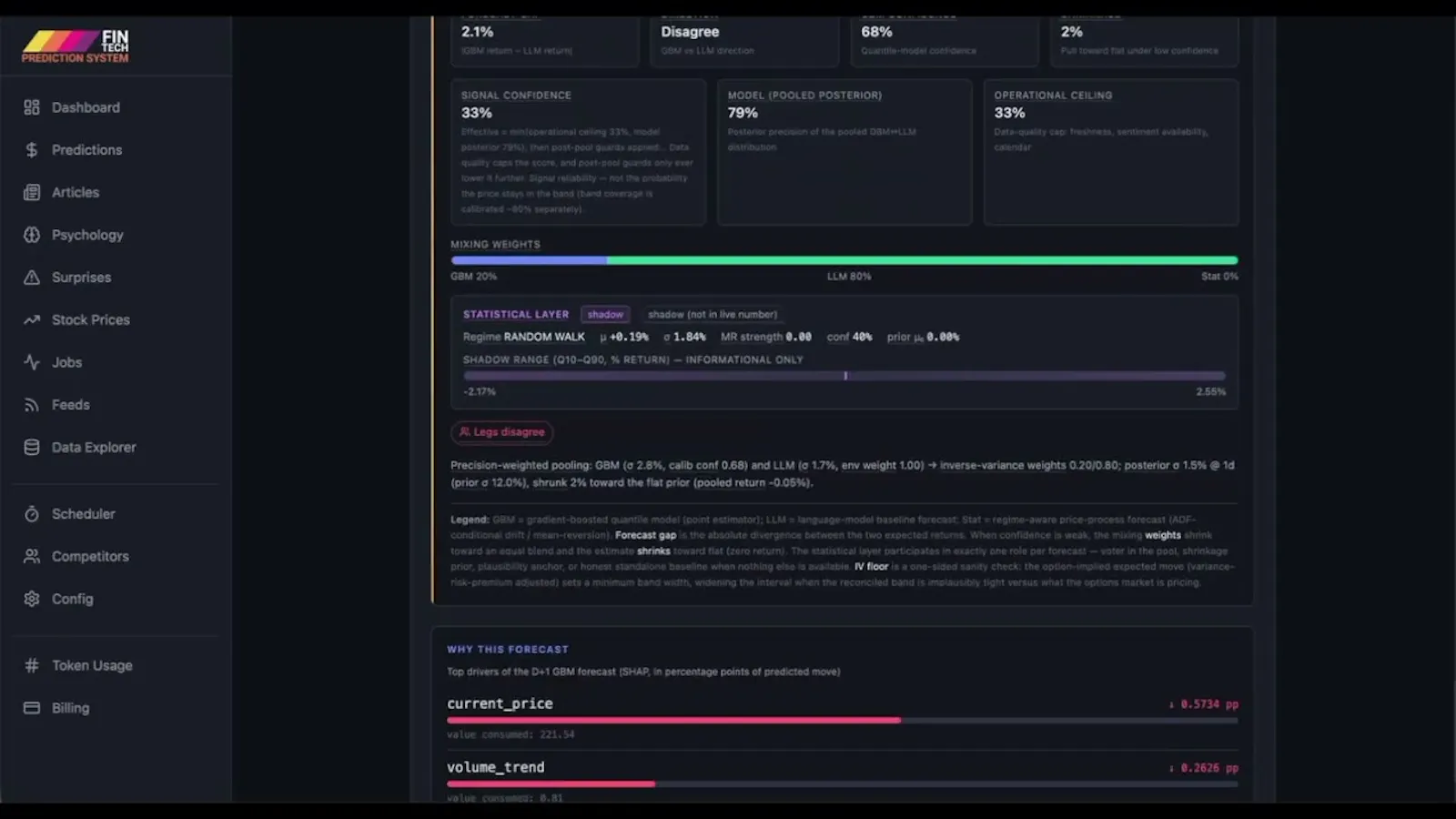Click 'Regime RANDOM WALK' text

[x=524, y=337]
